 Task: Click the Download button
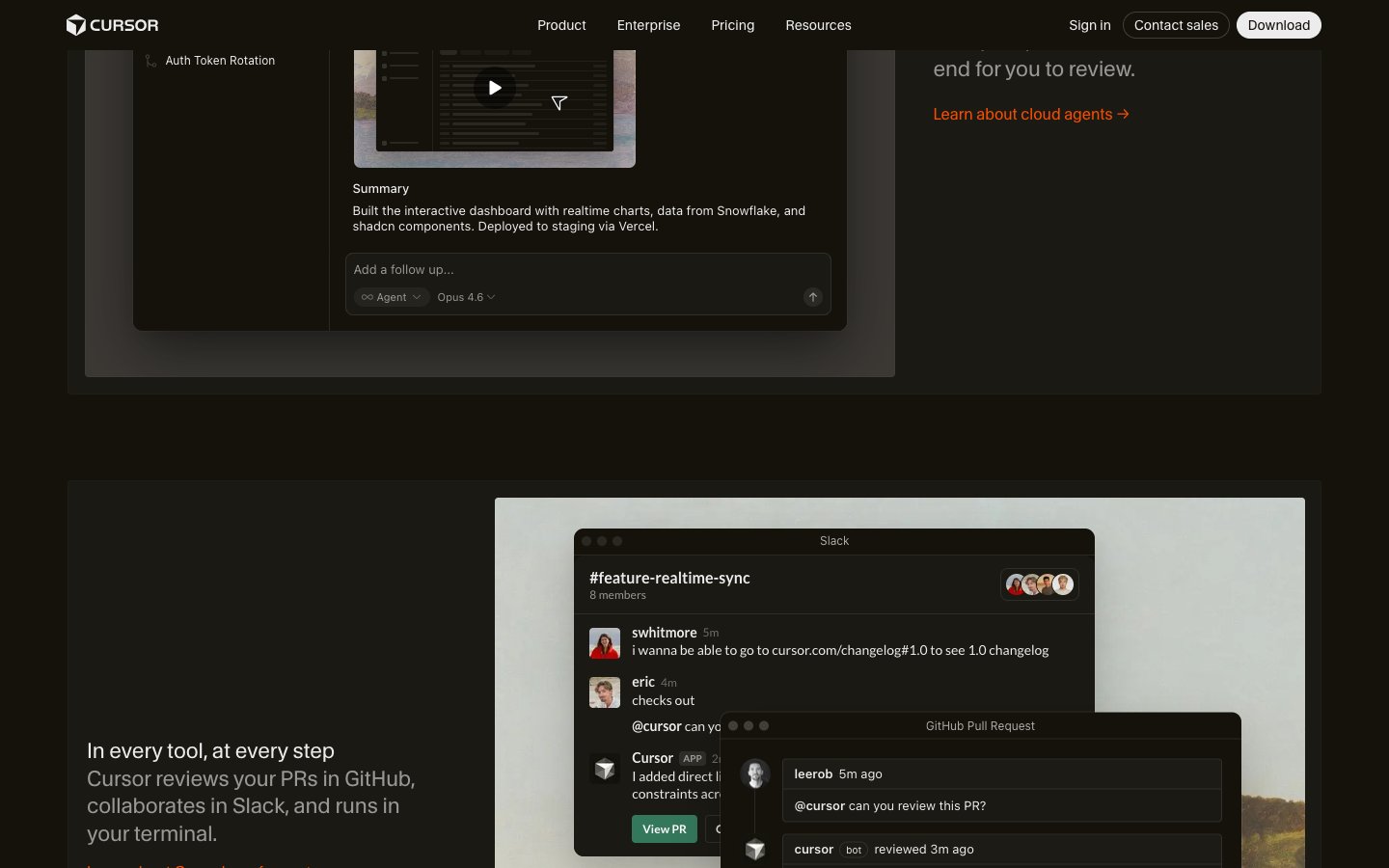[x=1278, y=25]
